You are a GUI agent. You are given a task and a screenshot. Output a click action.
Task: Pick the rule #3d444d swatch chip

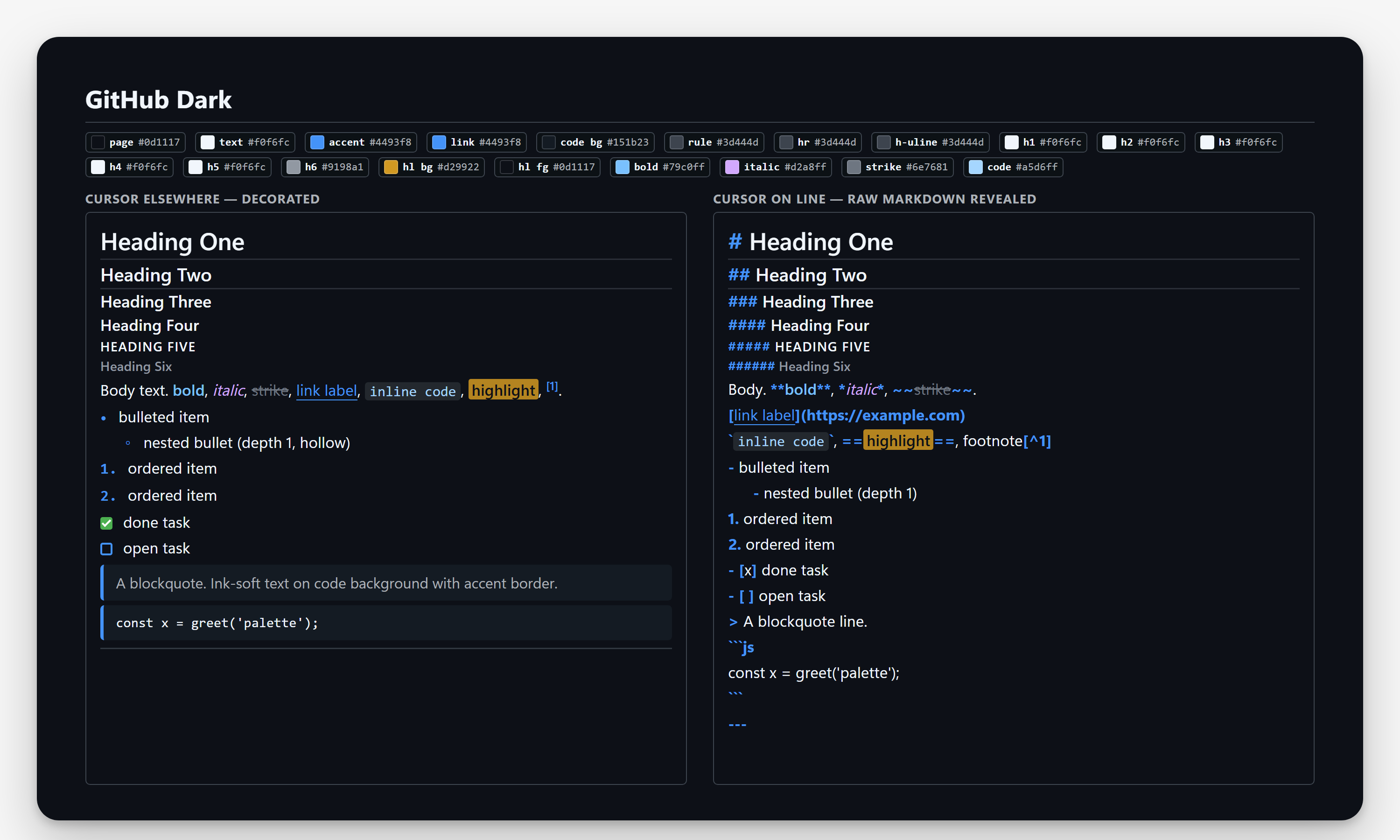click(x=714, y=142)
